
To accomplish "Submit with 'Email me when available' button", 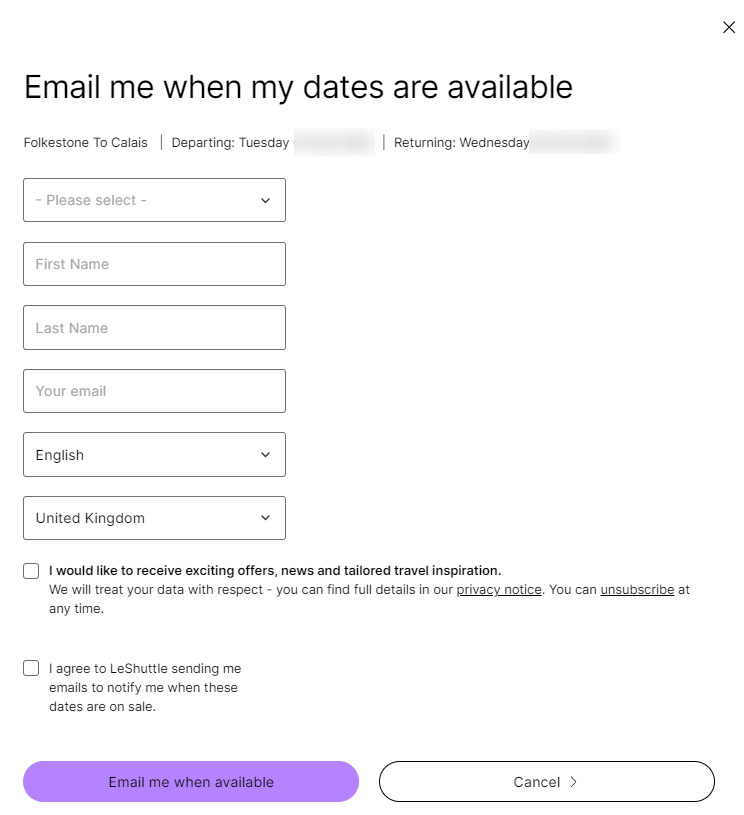I will tap(191, 782).
